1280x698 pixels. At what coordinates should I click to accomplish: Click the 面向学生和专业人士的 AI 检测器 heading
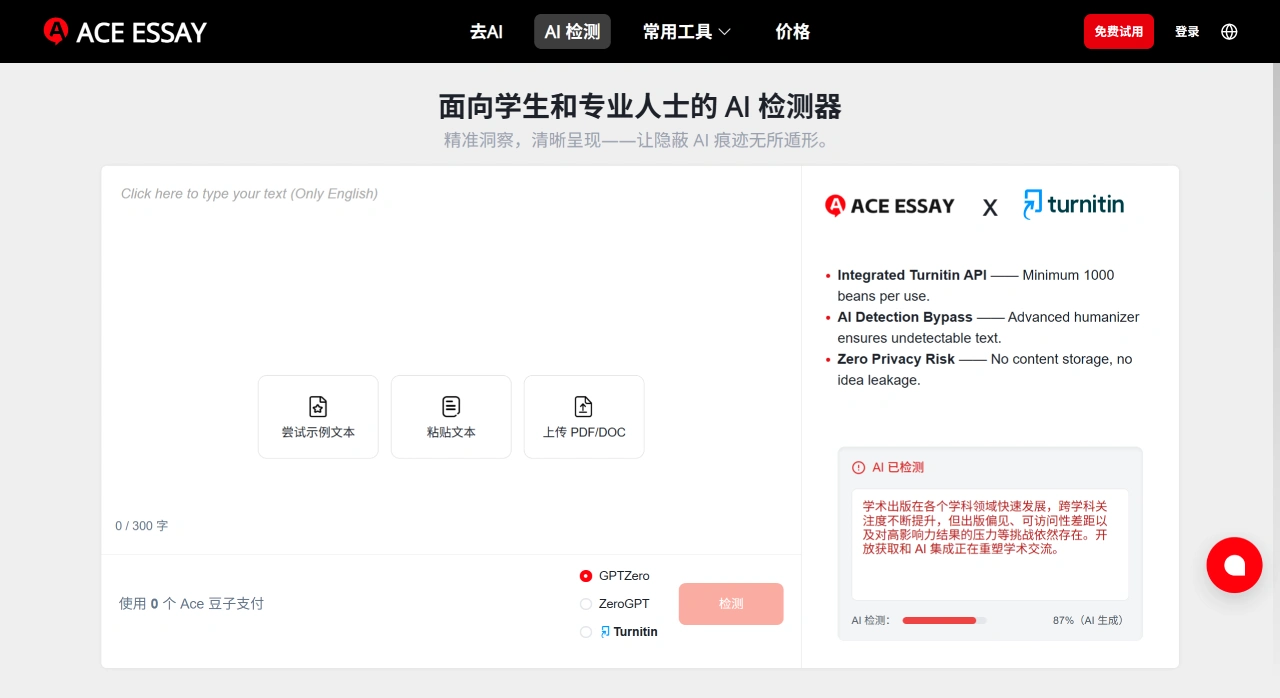click(640, 107)
